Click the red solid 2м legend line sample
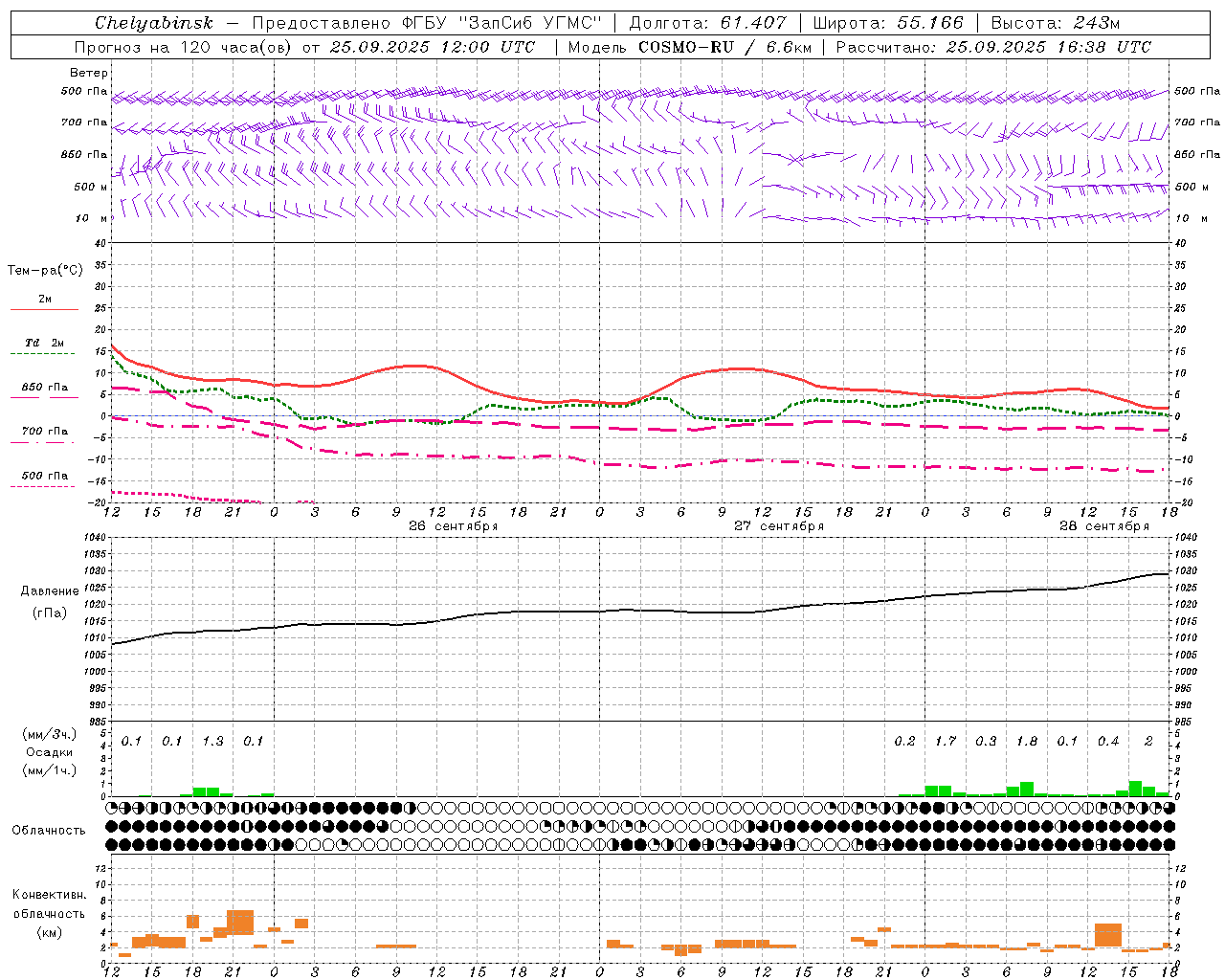 coord(44,309)
